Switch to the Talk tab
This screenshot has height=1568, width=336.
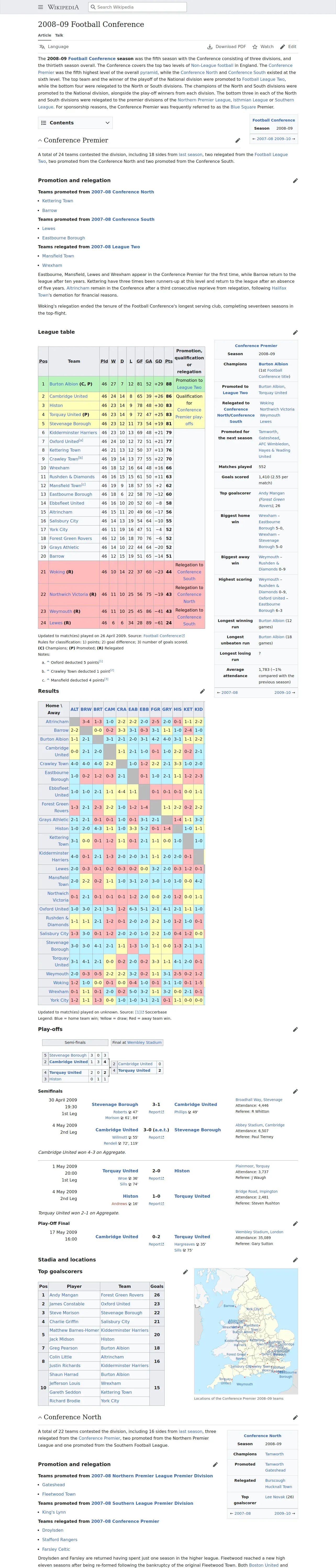pyautogui.click(x=59, y=35)
